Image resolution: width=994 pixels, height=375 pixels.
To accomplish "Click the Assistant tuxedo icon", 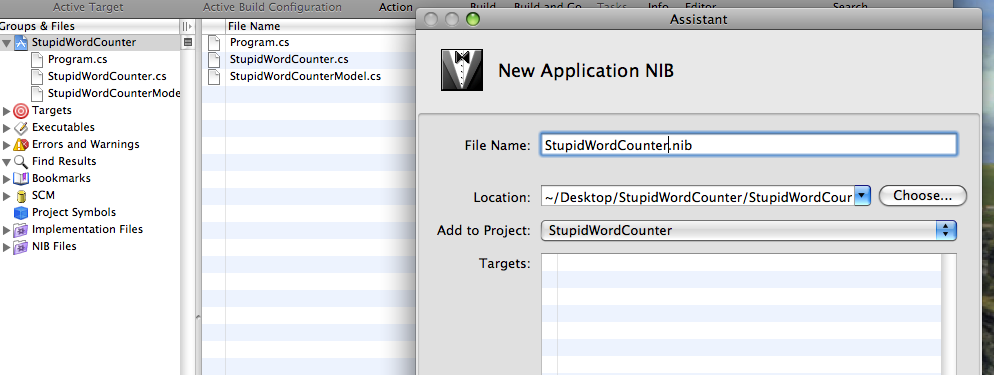I will 462,70.
